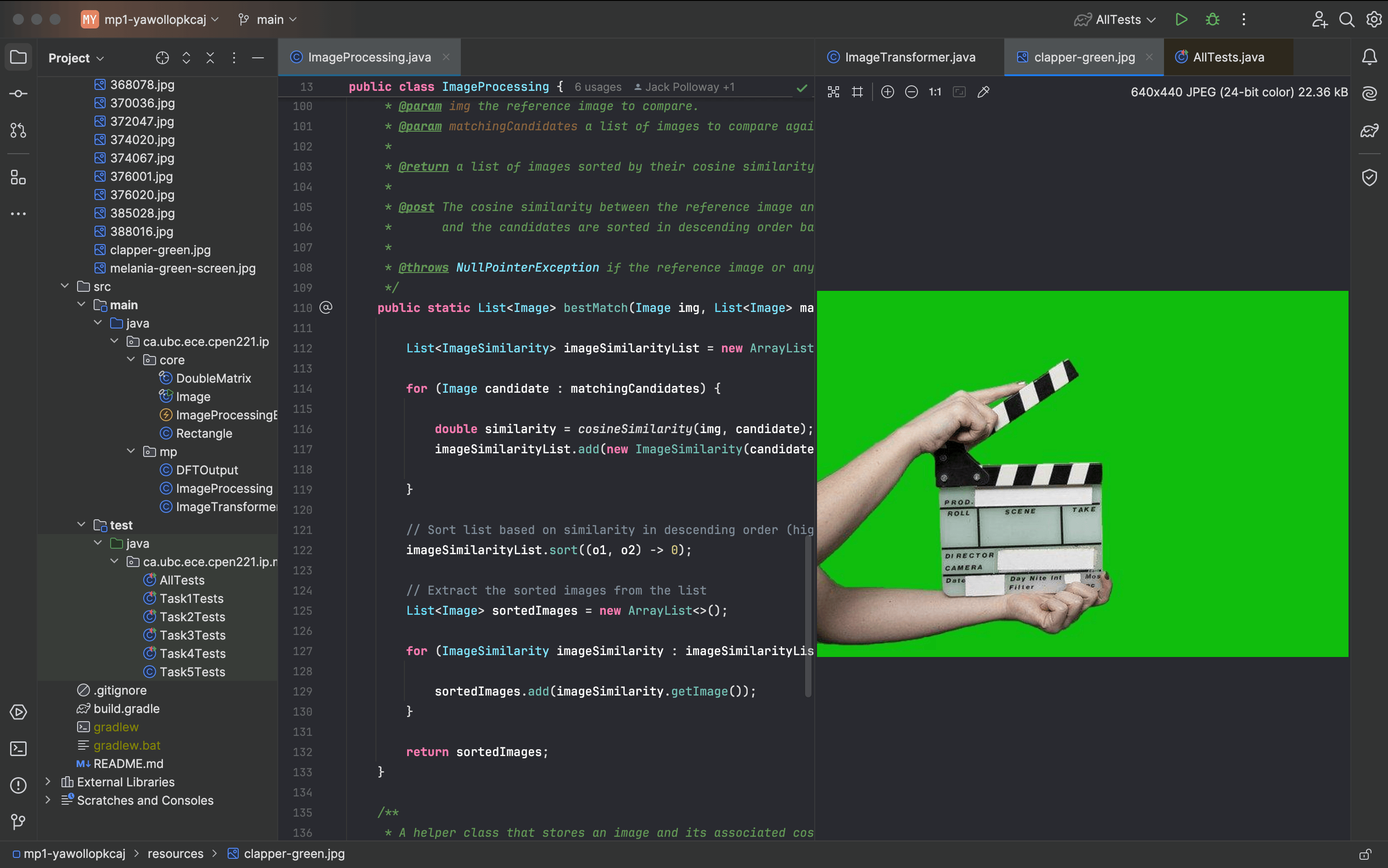Open the Terminal tool window
The width and height of the screenshot is (1388, 868).
point(18,749)
